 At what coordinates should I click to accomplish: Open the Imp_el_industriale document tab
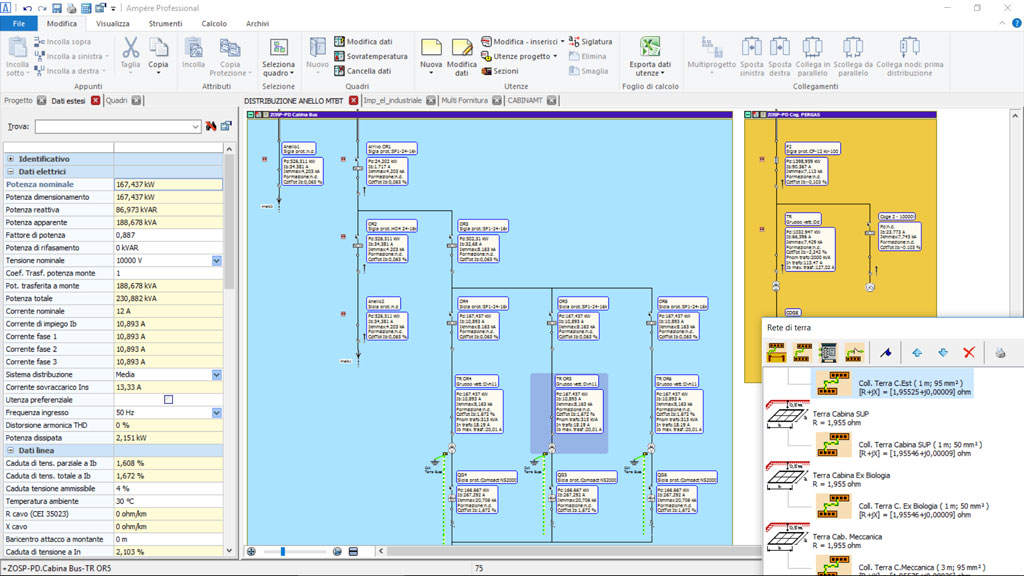(x=392, y=101)
